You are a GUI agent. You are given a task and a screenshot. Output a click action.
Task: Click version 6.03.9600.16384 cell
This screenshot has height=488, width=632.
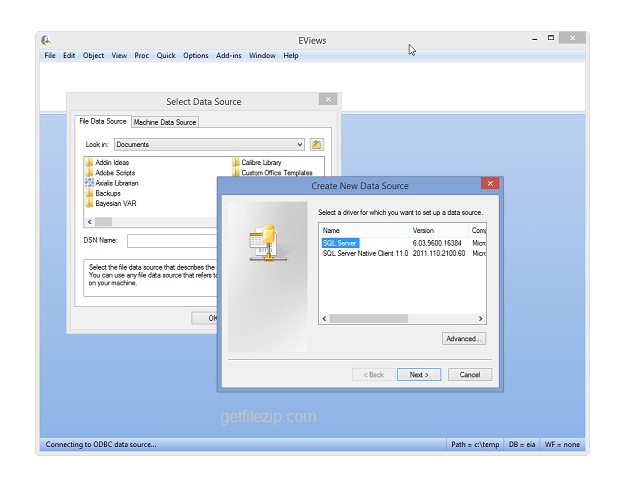(437, 243)
